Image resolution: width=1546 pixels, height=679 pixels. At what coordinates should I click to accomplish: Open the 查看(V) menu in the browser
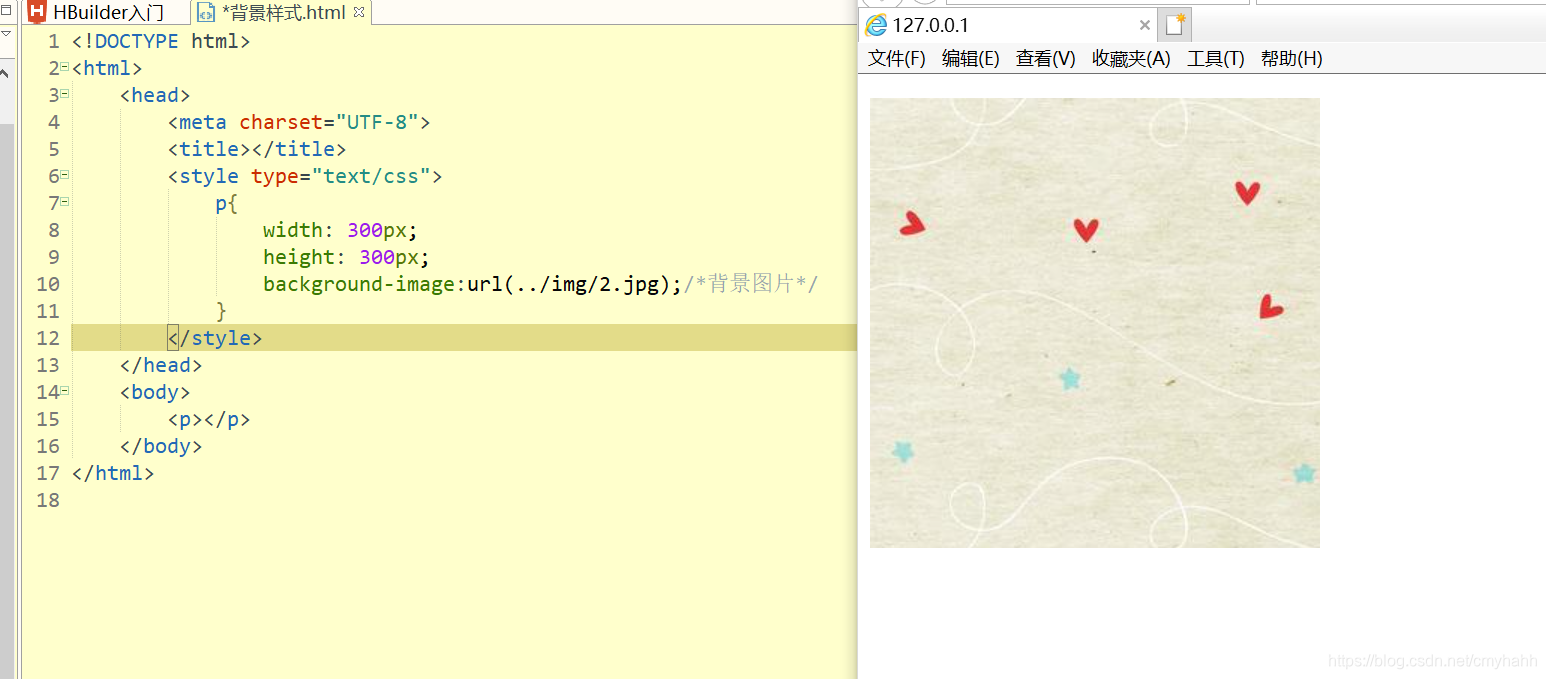1046,59
